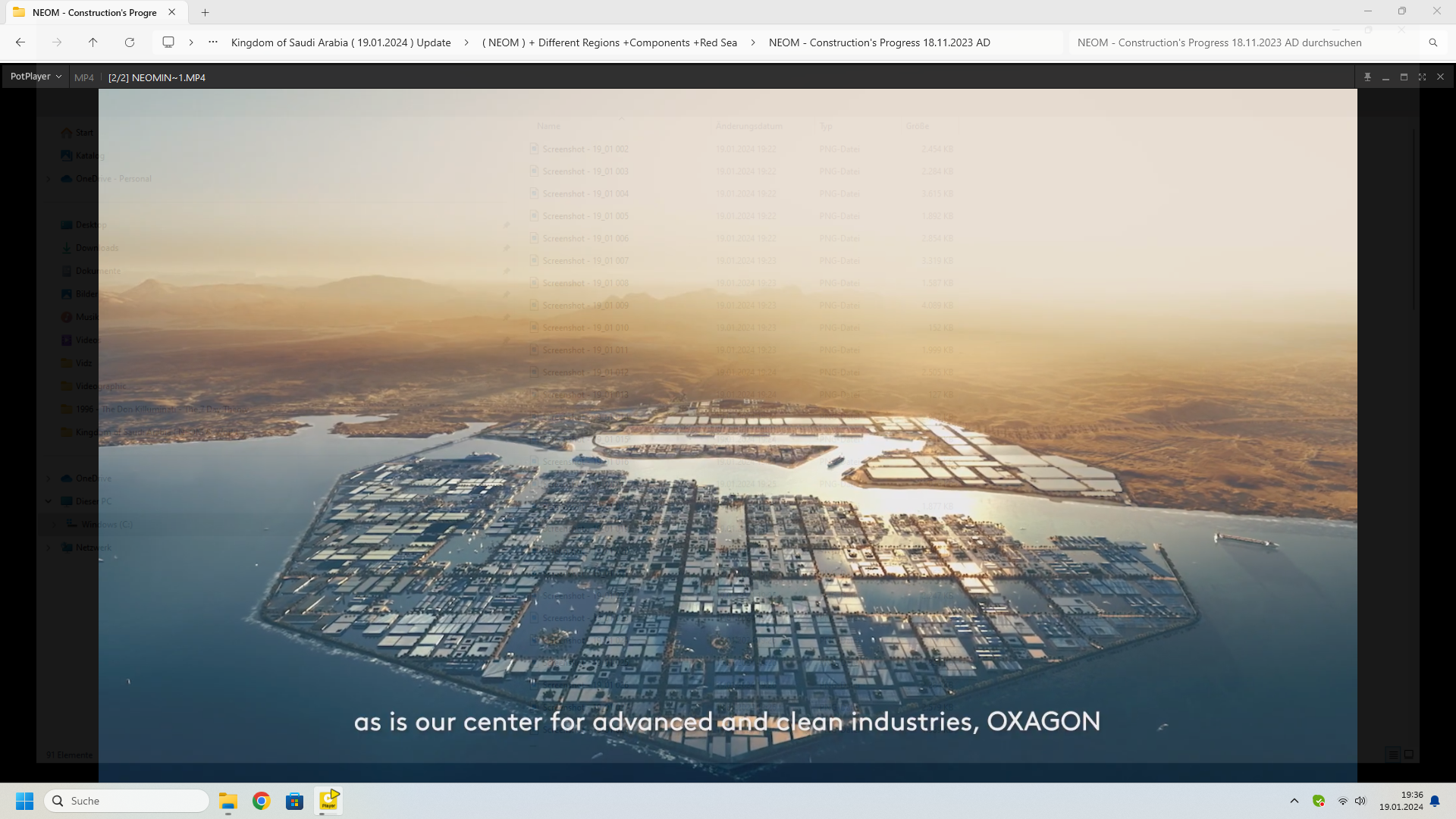The image size is (1456, 819).
Task: Restore down the File Explorer window
Action: point(1402,11)
